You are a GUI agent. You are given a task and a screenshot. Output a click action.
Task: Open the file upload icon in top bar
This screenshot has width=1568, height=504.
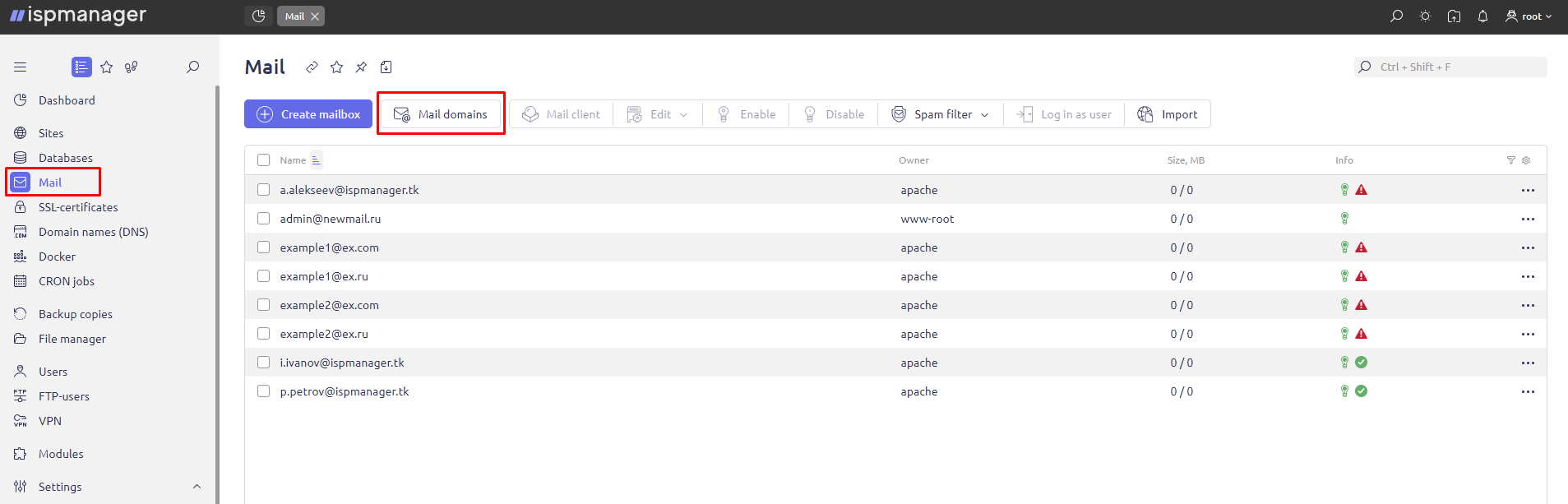point(1454,16)
